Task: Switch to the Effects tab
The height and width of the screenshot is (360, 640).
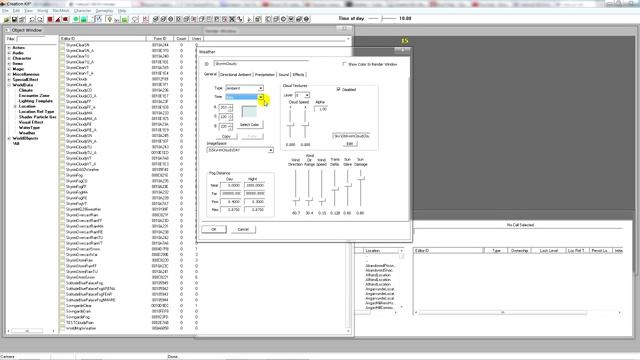Action: 298,75
